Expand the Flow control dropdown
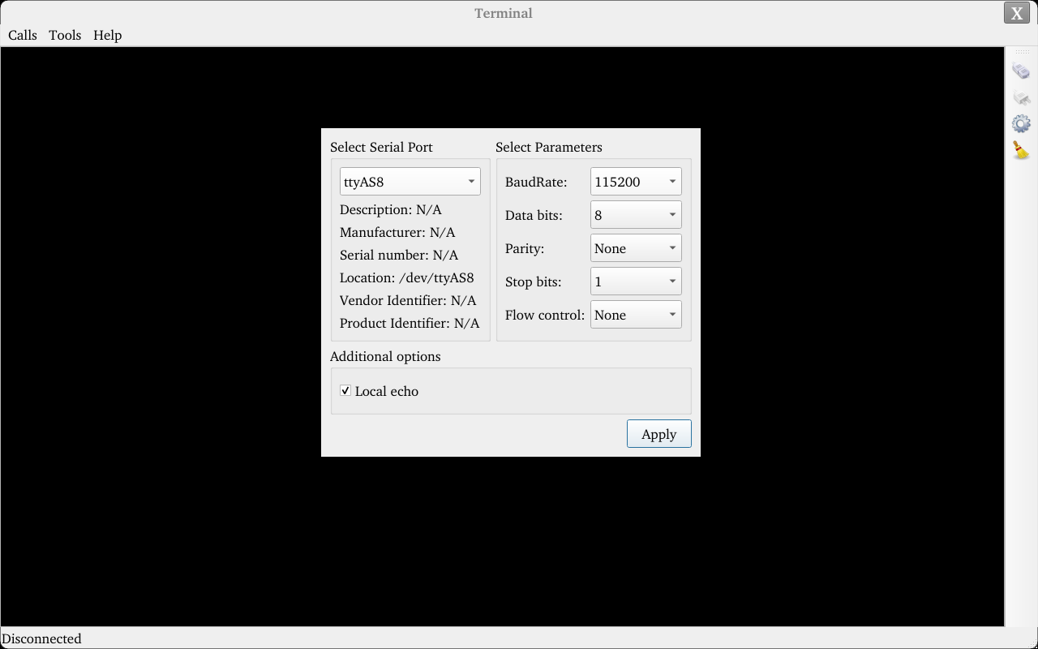The image size is (1038, 649). [x=635, y=315]
